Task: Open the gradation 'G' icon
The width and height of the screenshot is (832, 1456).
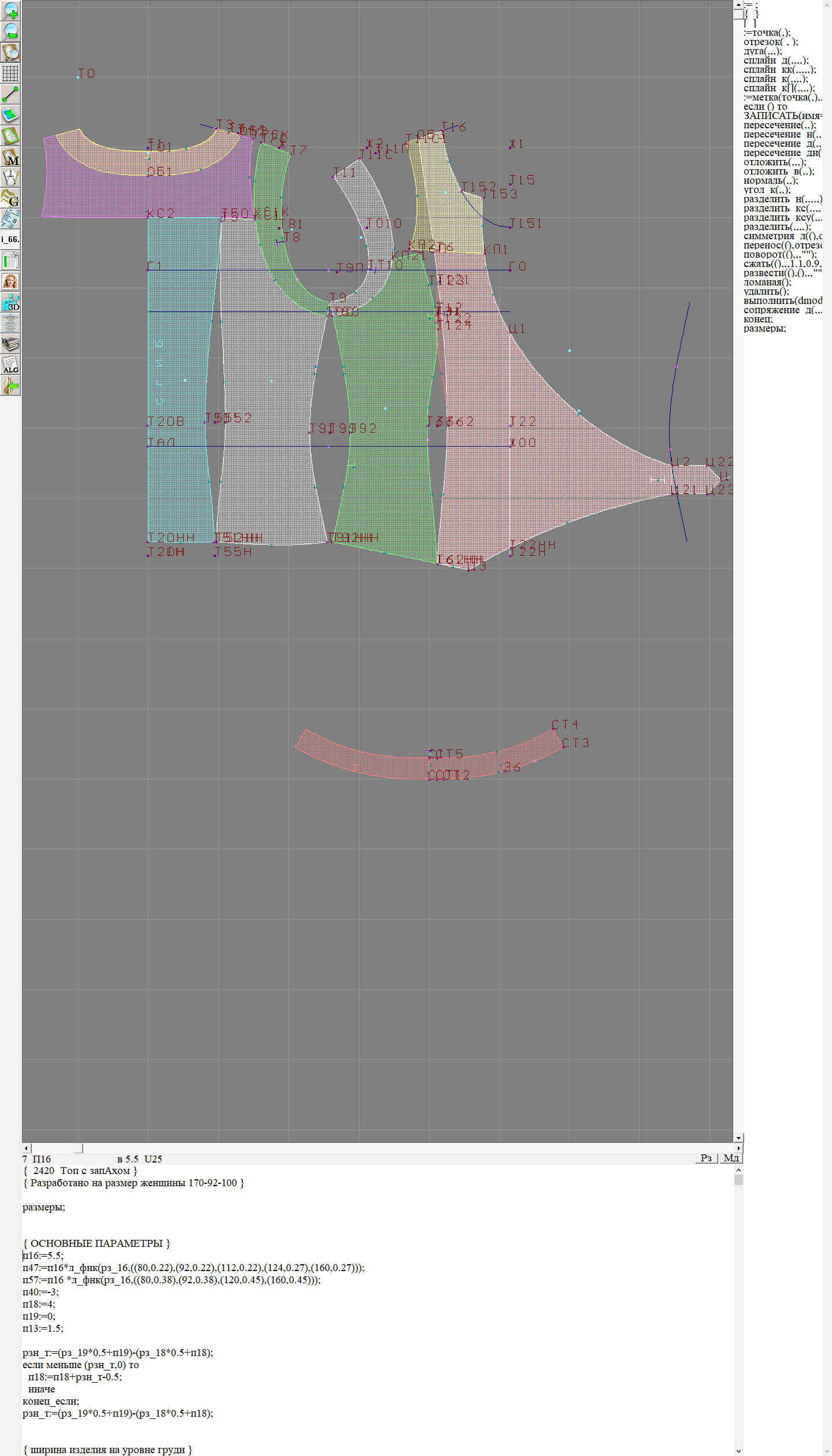Action: click(10, 198)
